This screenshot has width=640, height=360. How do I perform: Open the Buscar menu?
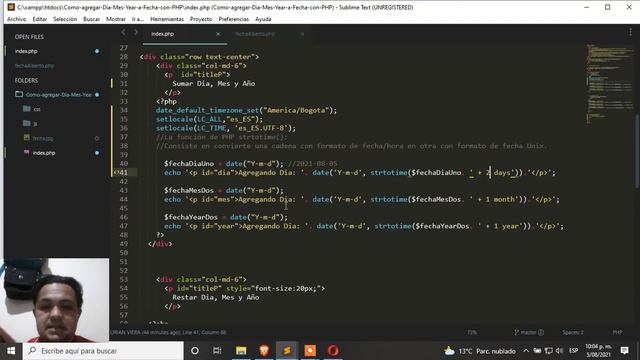[x=91, y=19]
